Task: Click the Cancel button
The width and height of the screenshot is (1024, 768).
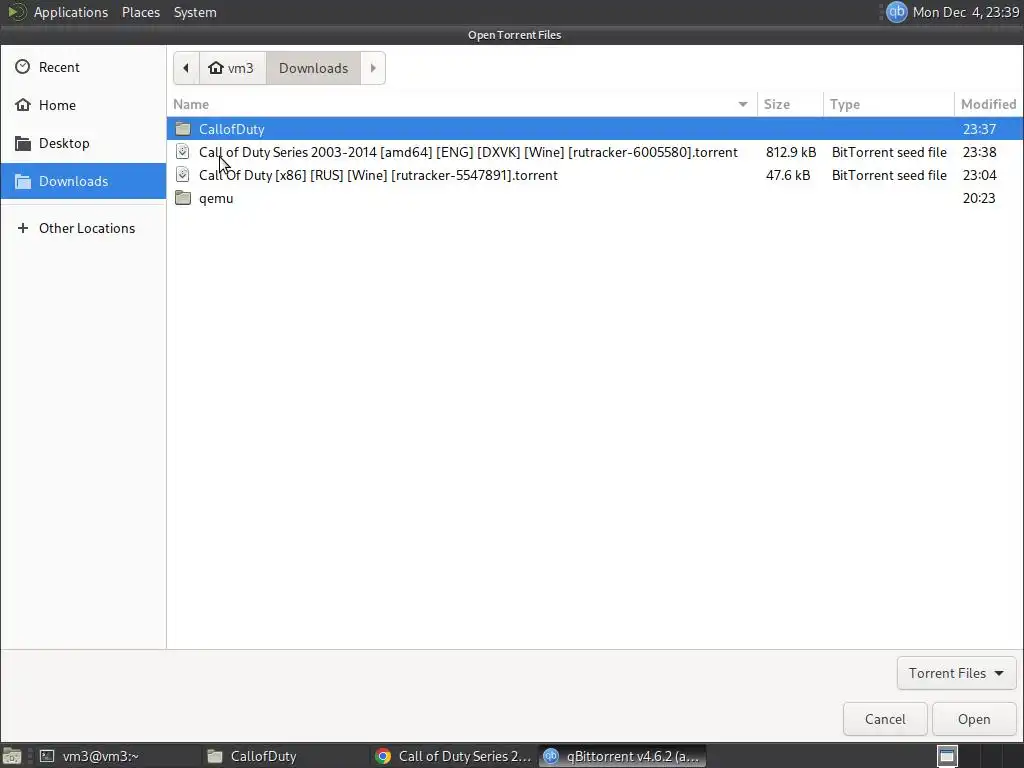Action: 885,719
